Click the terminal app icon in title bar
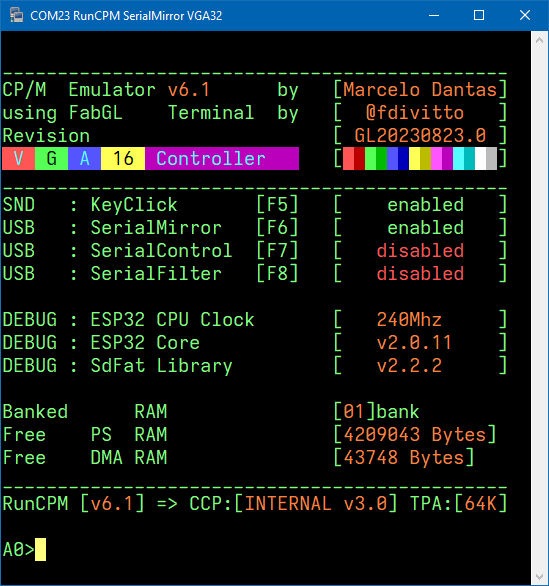The height and width of the screenshot is (586, 549). point(16,15)
